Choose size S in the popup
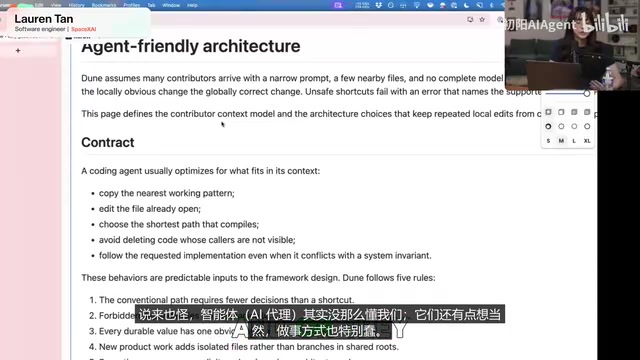This screenshot has height=360, width=640. coord(548,141)
